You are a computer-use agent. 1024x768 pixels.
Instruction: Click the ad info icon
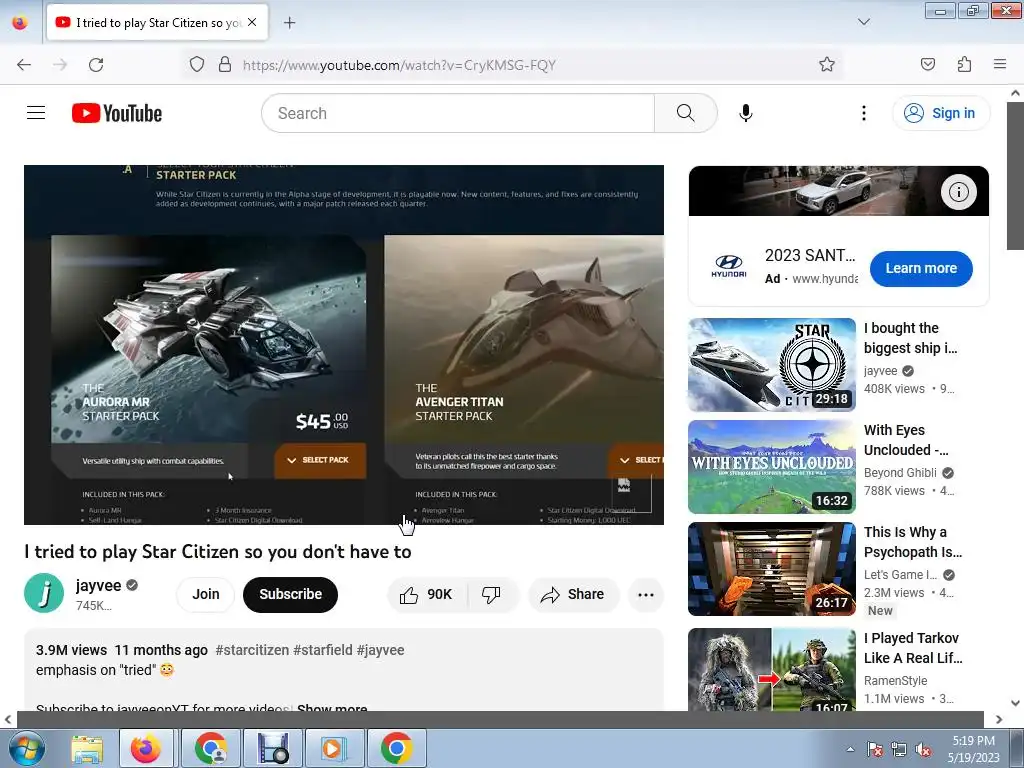[958, 192]
